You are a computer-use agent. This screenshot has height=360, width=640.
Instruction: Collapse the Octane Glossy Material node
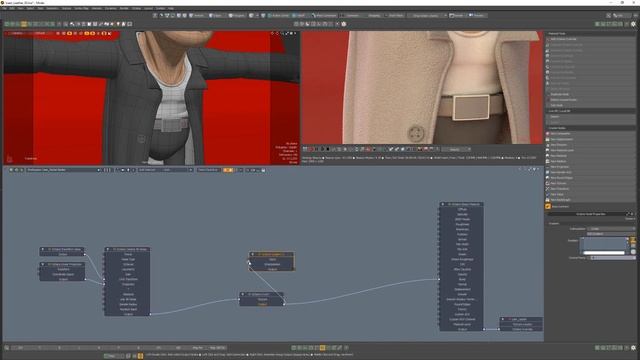(x=442, y=204)
